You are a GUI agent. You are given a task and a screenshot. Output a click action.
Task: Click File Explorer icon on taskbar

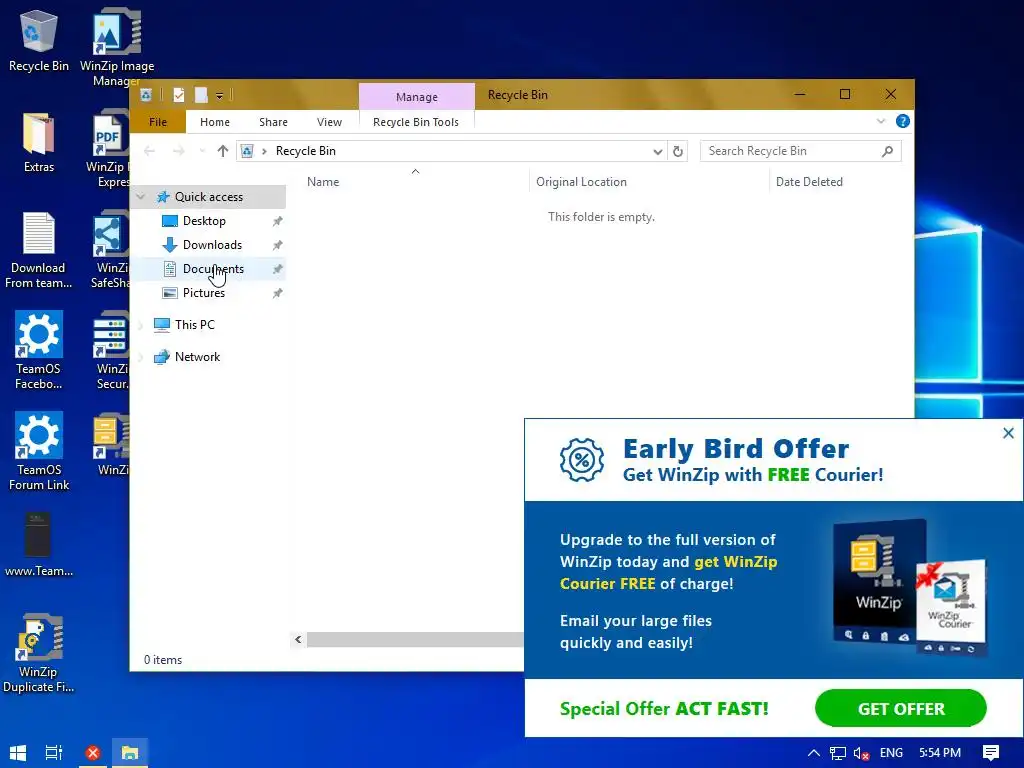point(130,753)
